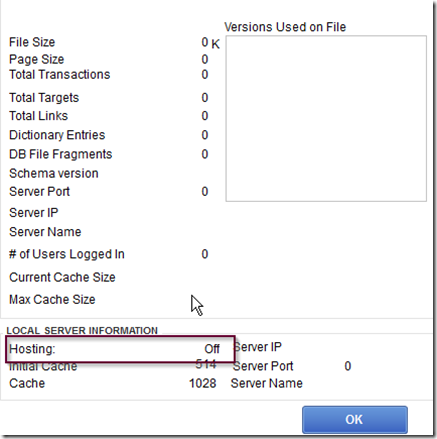Select the Hosting Off value
The image size is (437, 439).
pos(212,349)
